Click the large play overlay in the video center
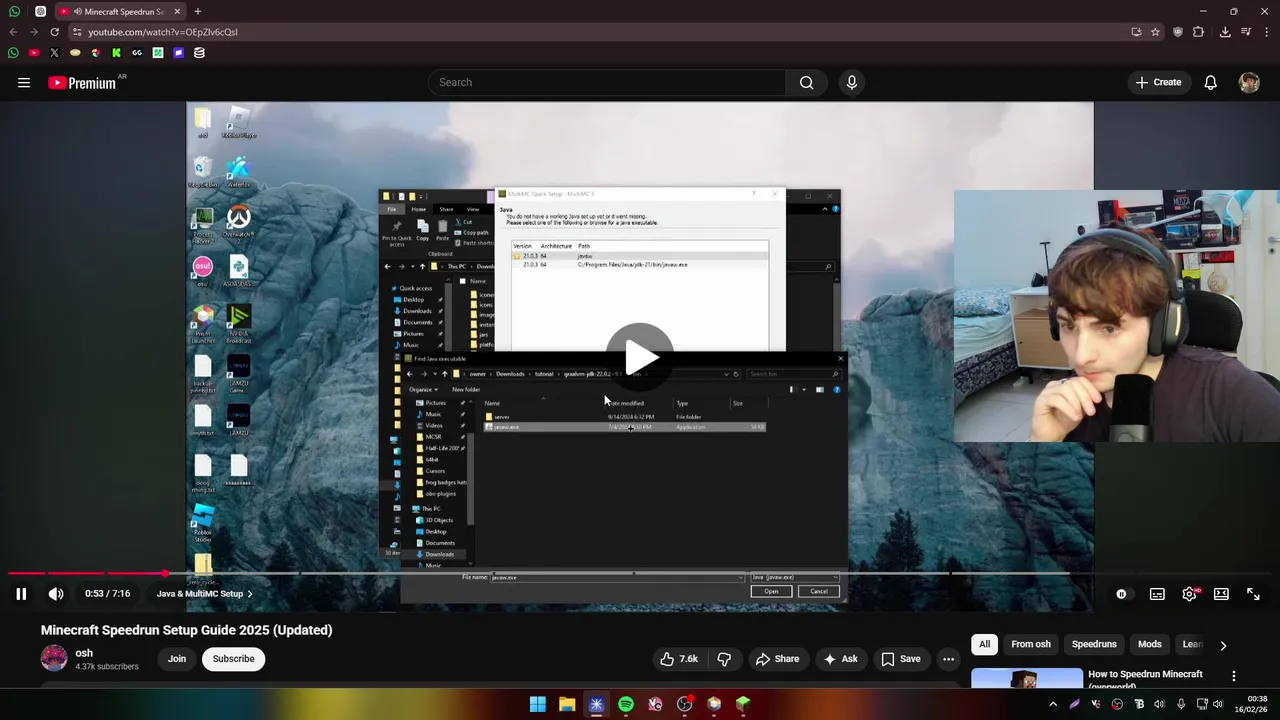The width and height of the screenshot is (1280, 720). (640, 356)
